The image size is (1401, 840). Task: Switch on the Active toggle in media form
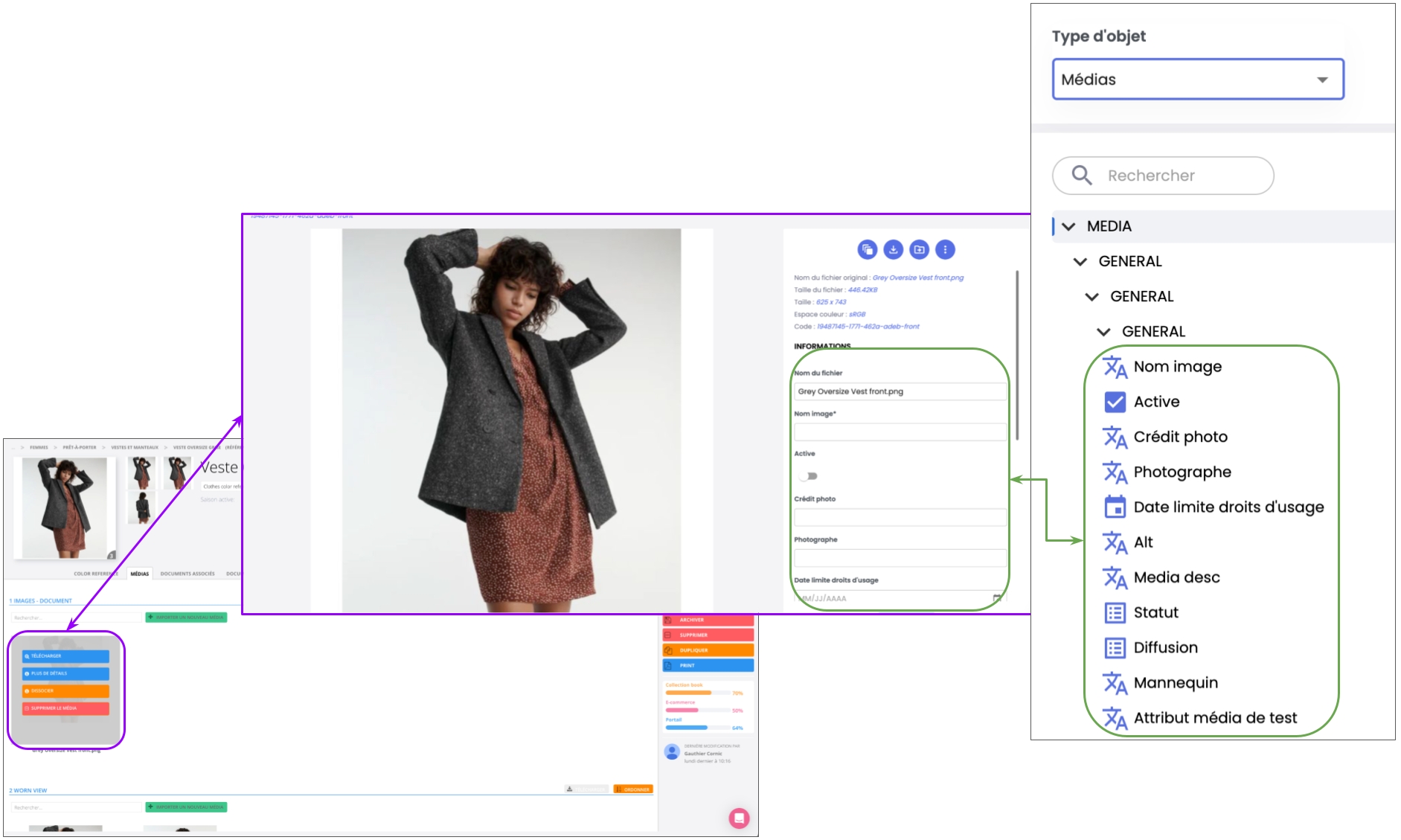click(809, 476)
